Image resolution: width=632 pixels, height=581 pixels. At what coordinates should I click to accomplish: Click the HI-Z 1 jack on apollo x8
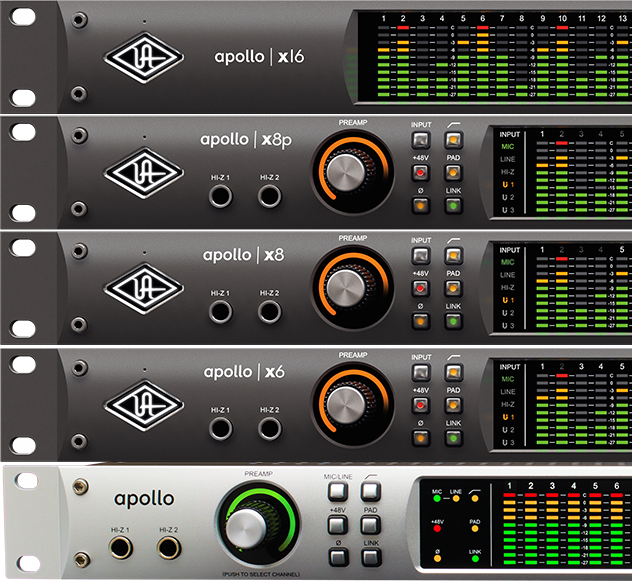pos(220,312)
